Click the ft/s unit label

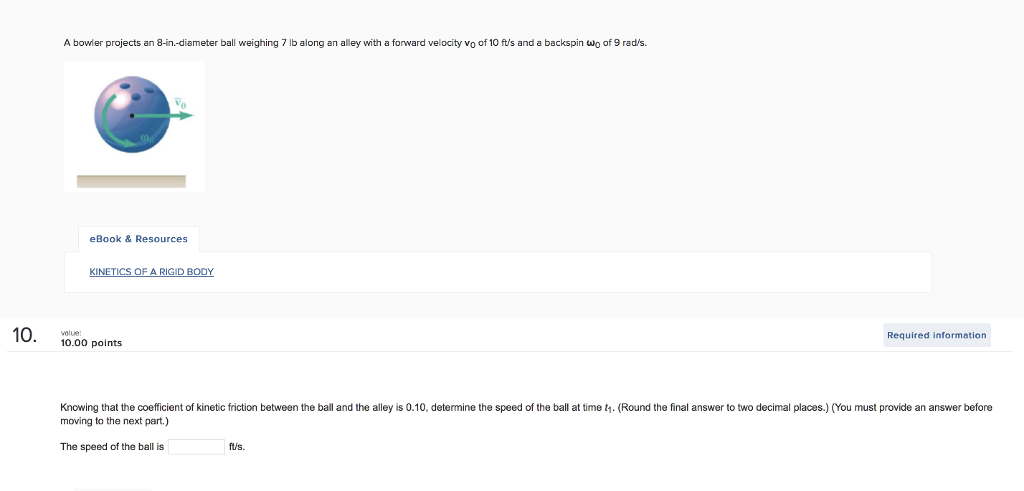click(237, 447)
